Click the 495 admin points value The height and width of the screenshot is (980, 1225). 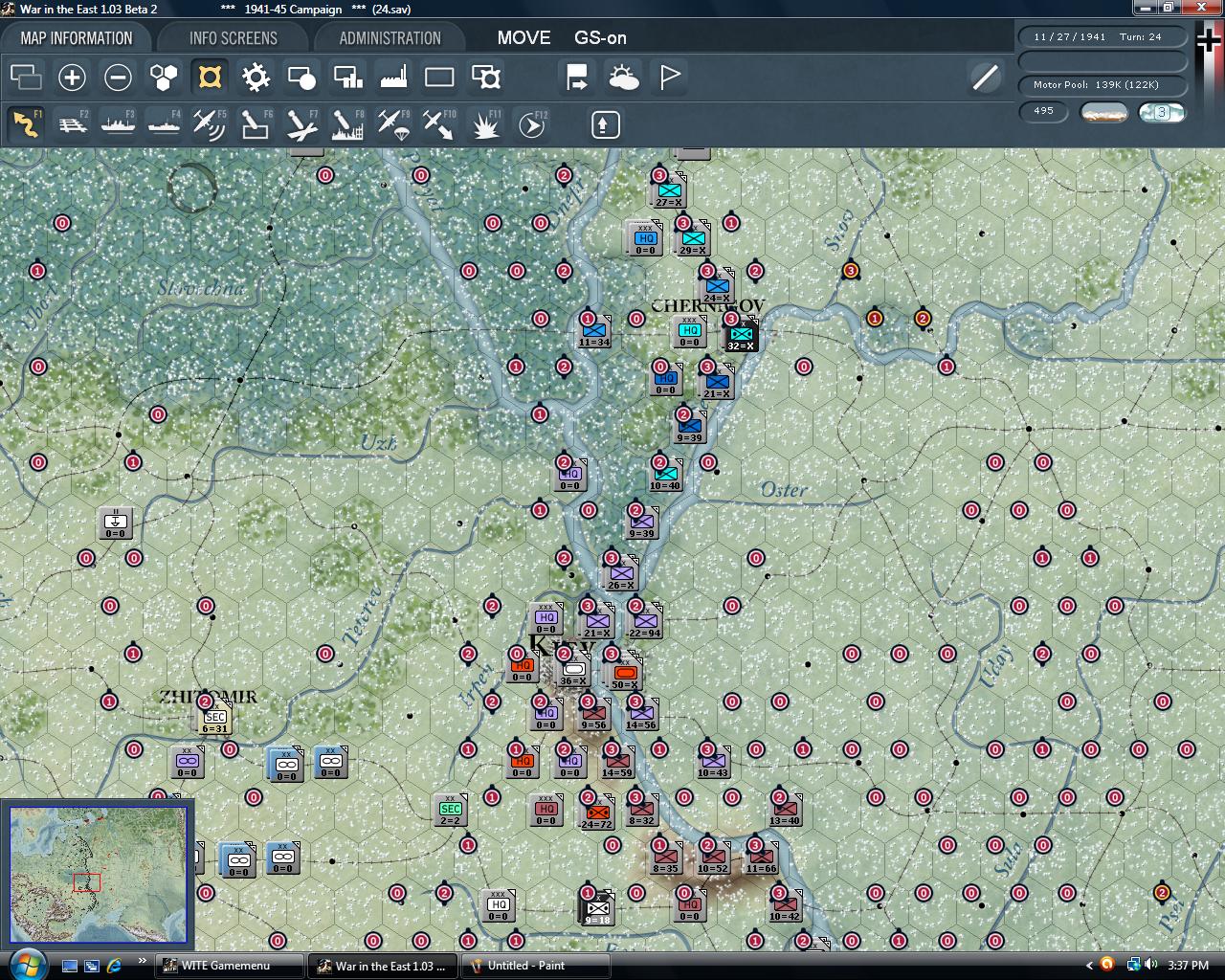1043,111
